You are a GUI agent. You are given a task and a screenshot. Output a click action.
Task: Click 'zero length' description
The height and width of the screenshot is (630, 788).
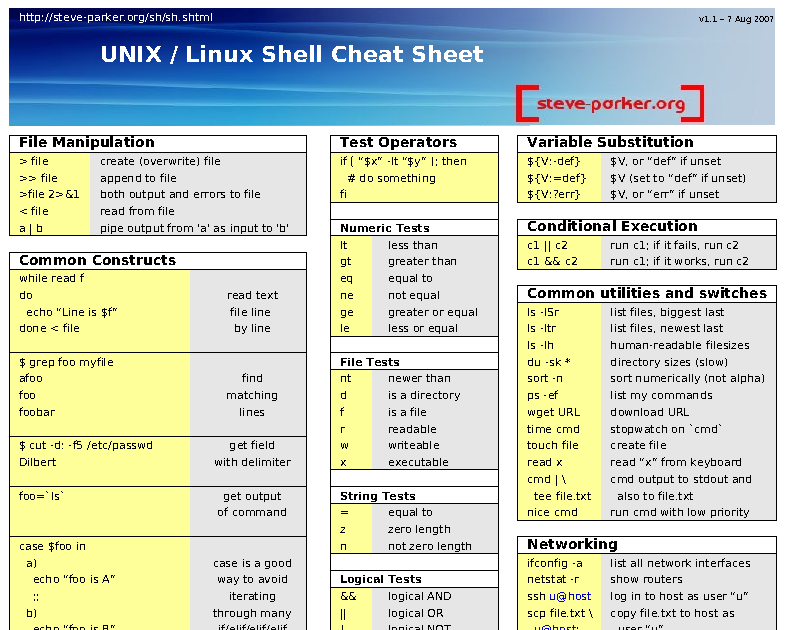pyautogui.click(x=419, y=530)
